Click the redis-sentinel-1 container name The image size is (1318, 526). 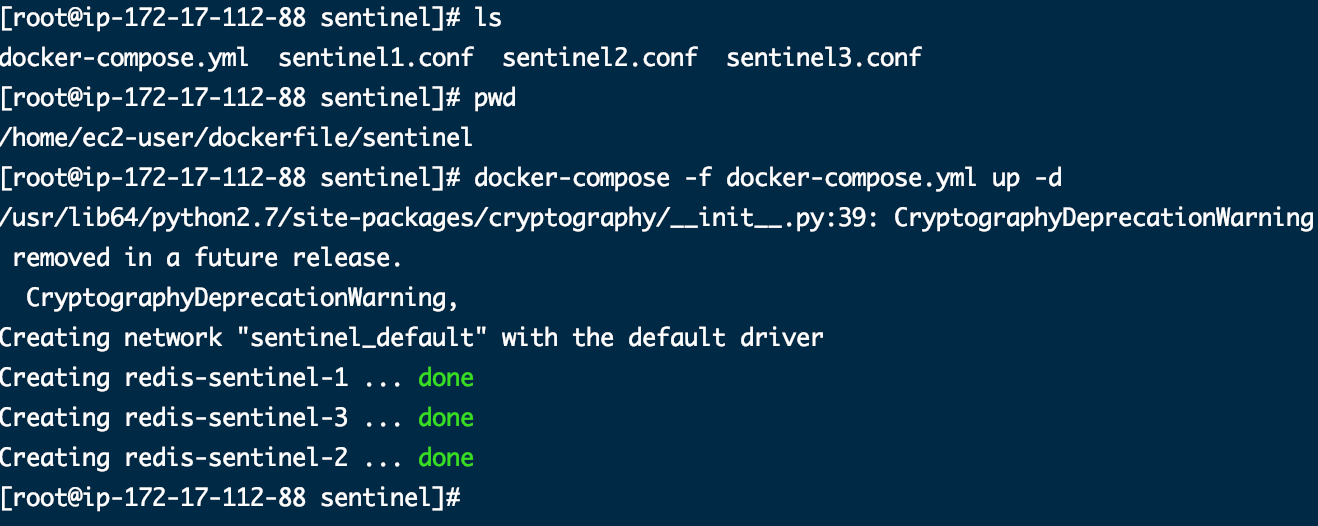(x=236, y=377)
